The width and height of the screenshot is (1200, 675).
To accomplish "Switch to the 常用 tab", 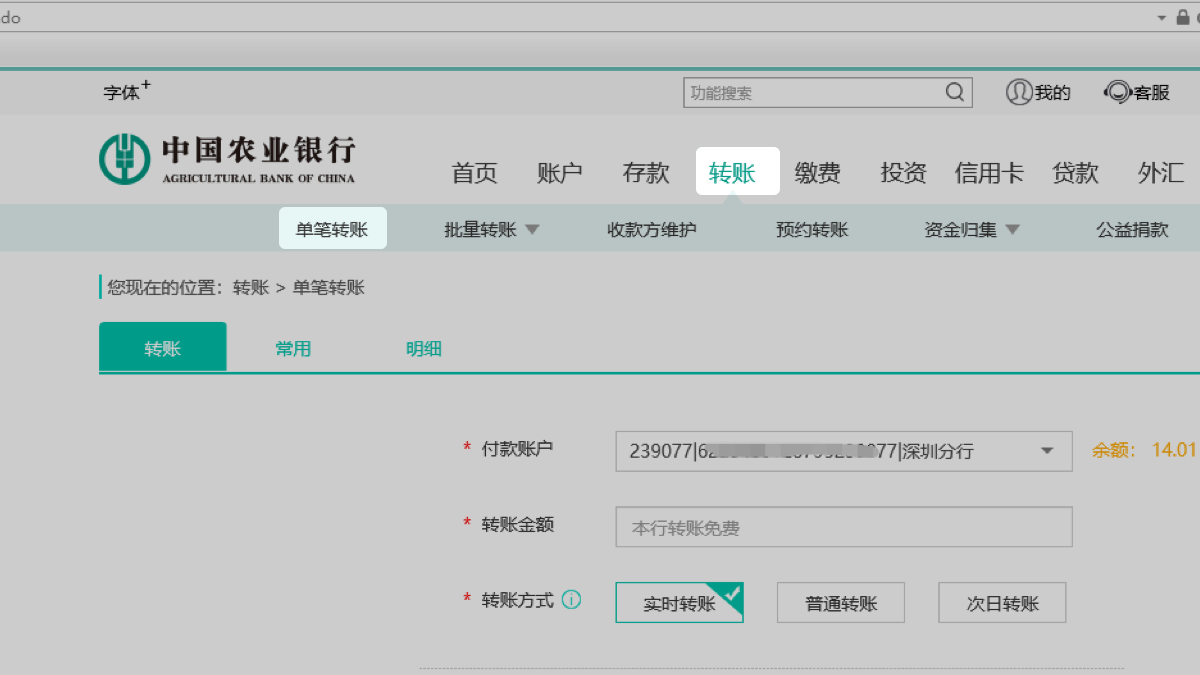I will point(293,349).
